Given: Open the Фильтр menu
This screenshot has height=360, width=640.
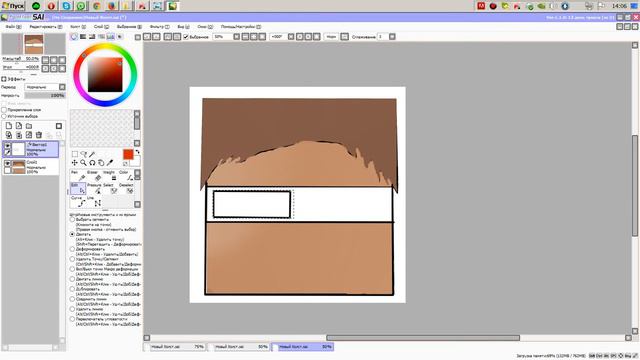Looking at the screenshot, I should click(x=160, y=27).
